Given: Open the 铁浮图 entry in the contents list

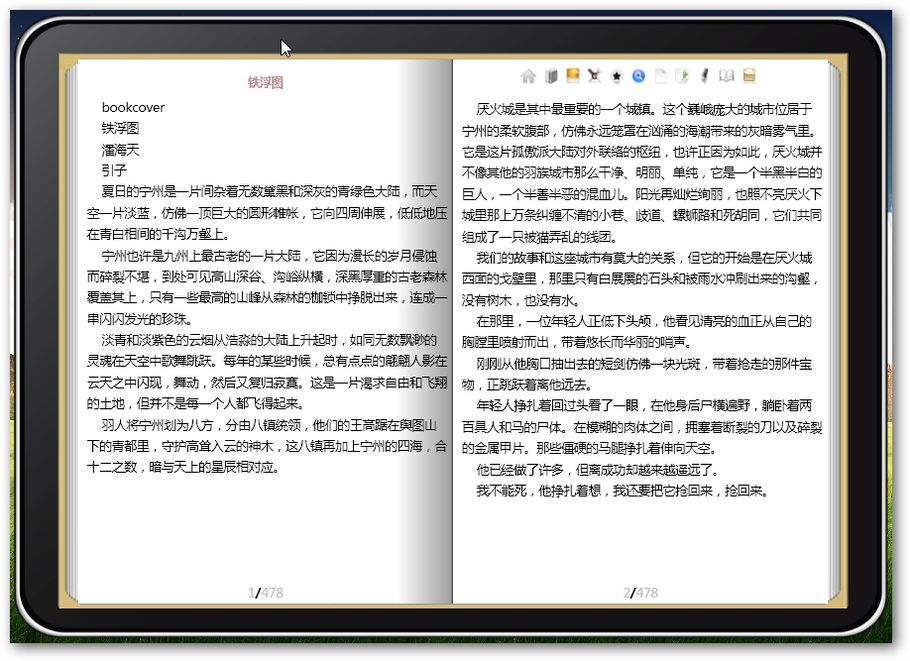Looking at the screenshot, I should pyautogui.click(x=120, y=128).
